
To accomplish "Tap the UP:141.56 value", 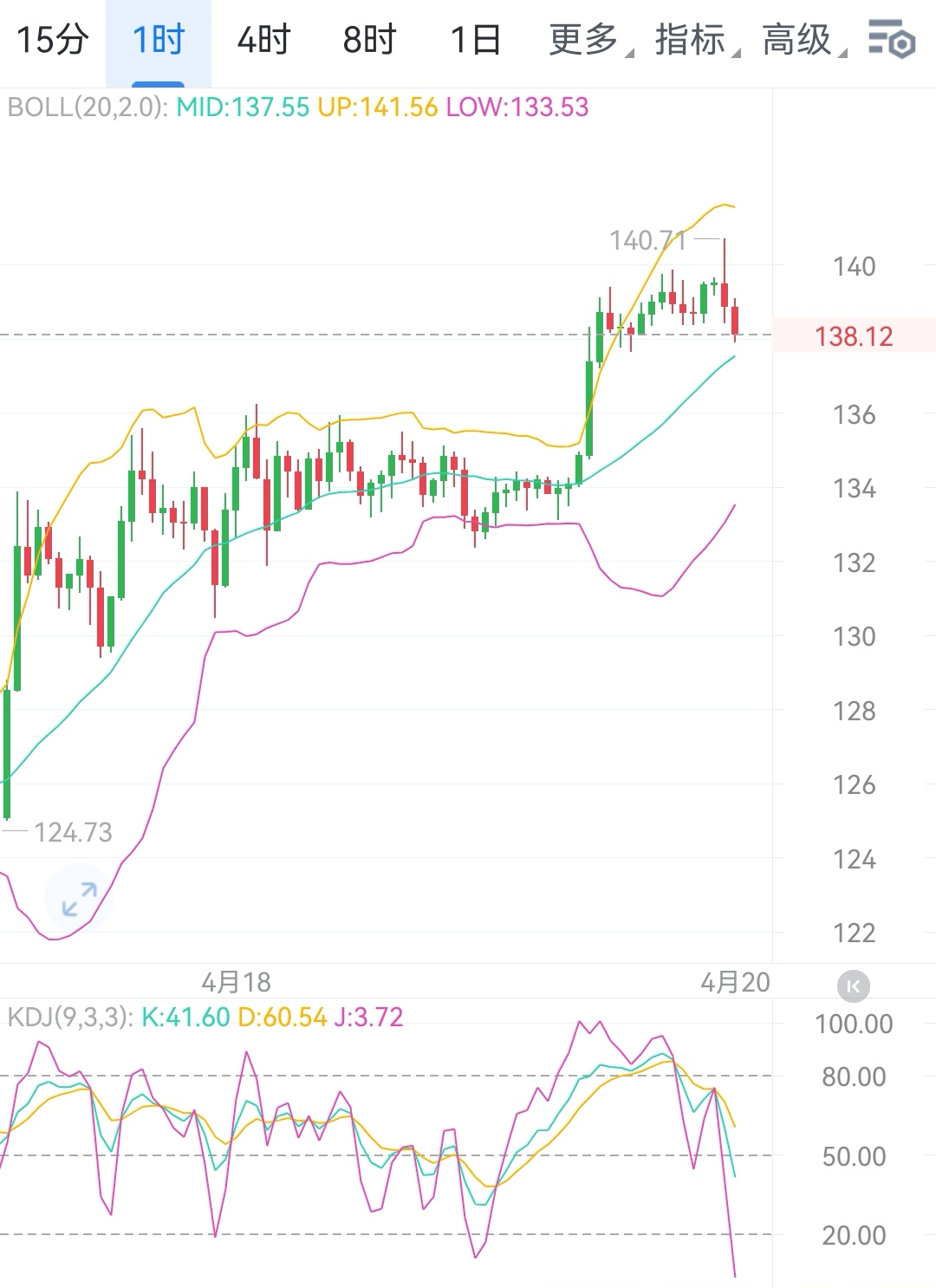I will [377, 107].
